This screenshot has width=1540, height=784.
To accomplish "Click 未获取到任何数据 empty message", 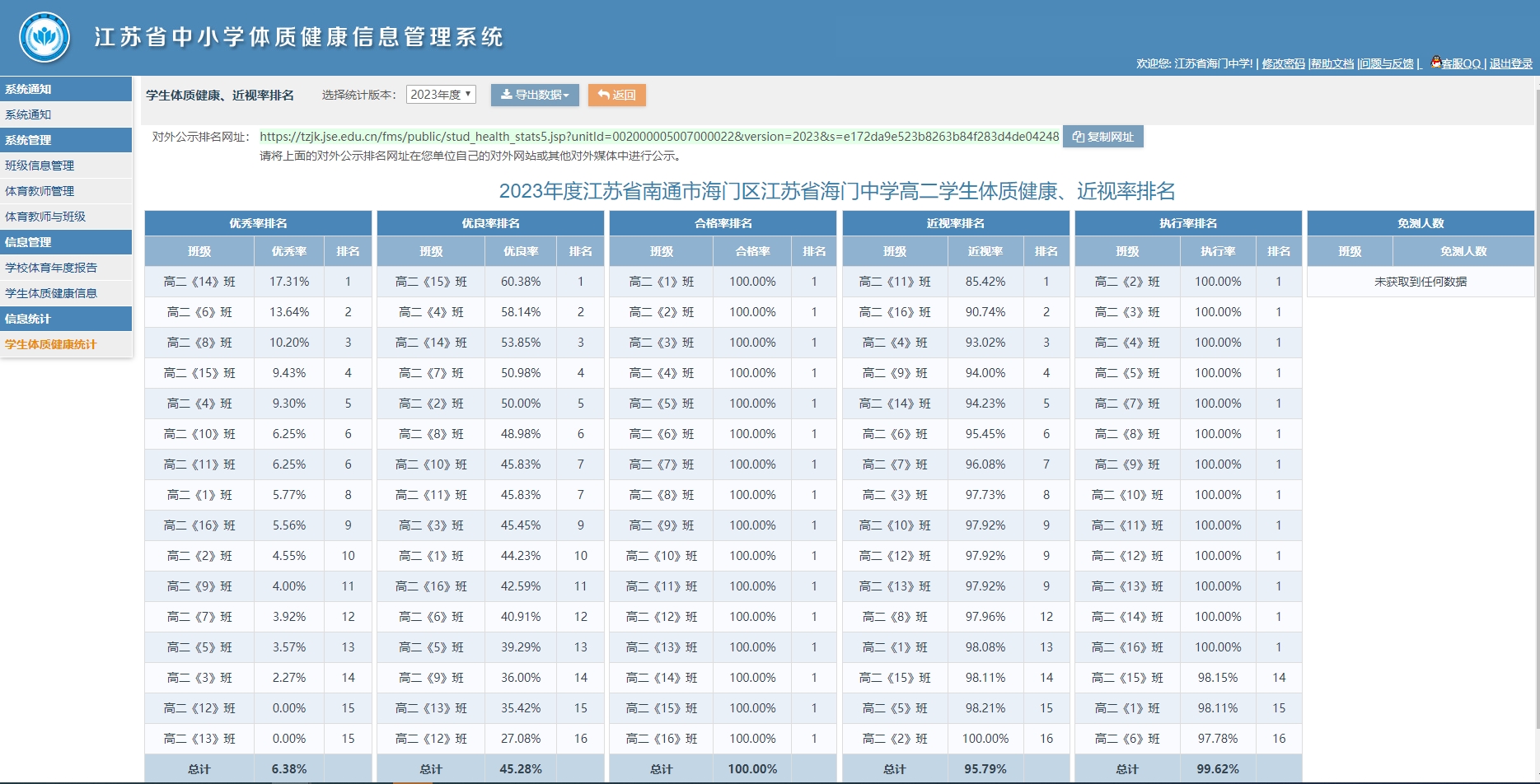I will click(x=1421, y=282).
